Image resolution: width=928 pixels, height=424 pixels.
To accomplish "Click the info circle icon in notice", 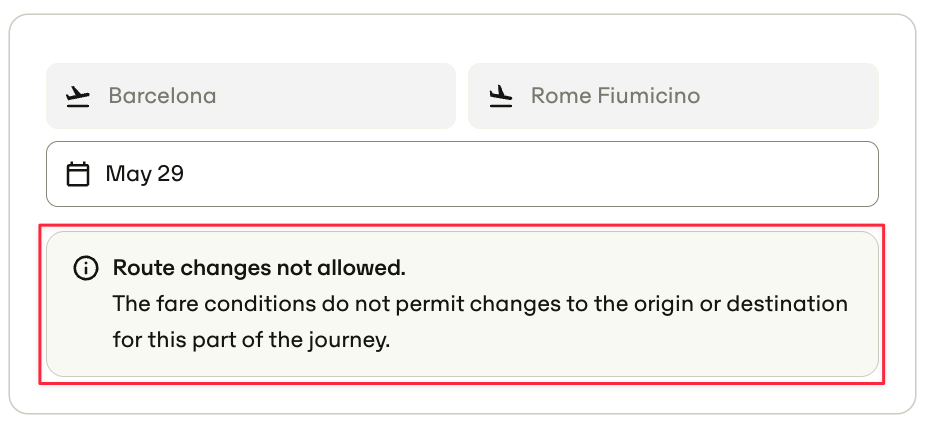I will click(86, 268).
